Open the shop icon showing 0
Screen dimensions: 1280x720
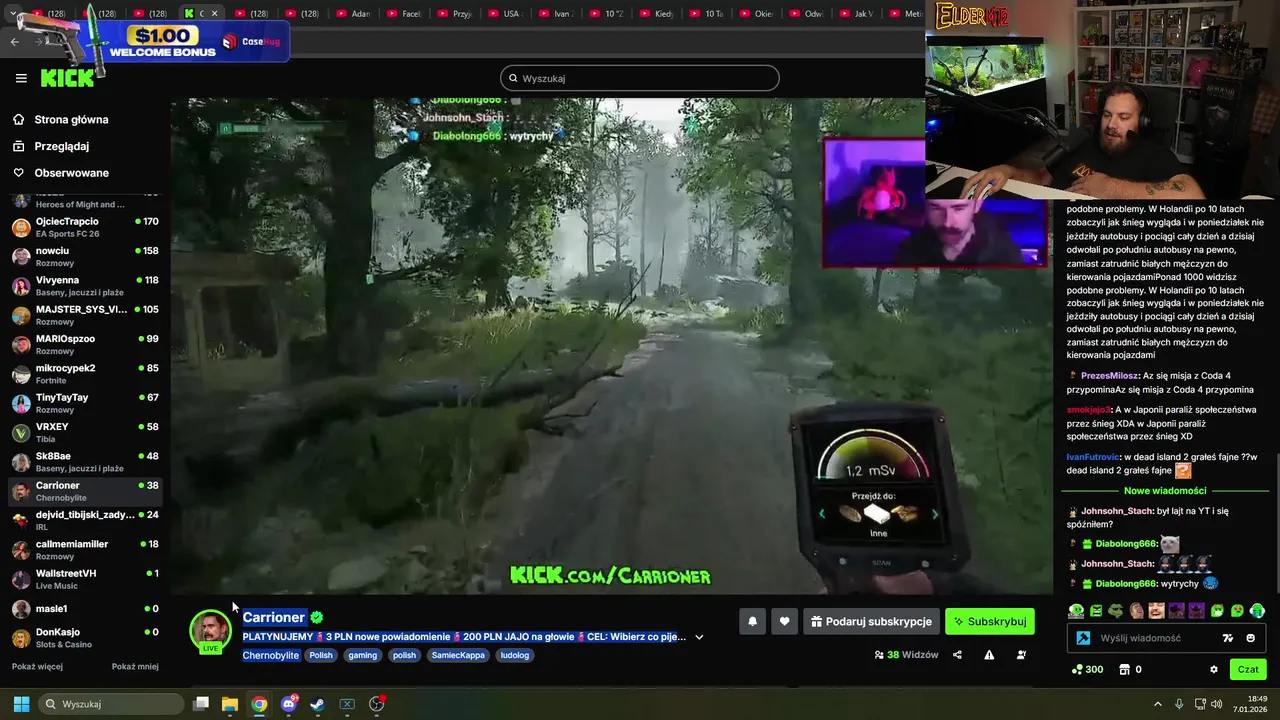pyautogui.click(x=1130, y=669)
